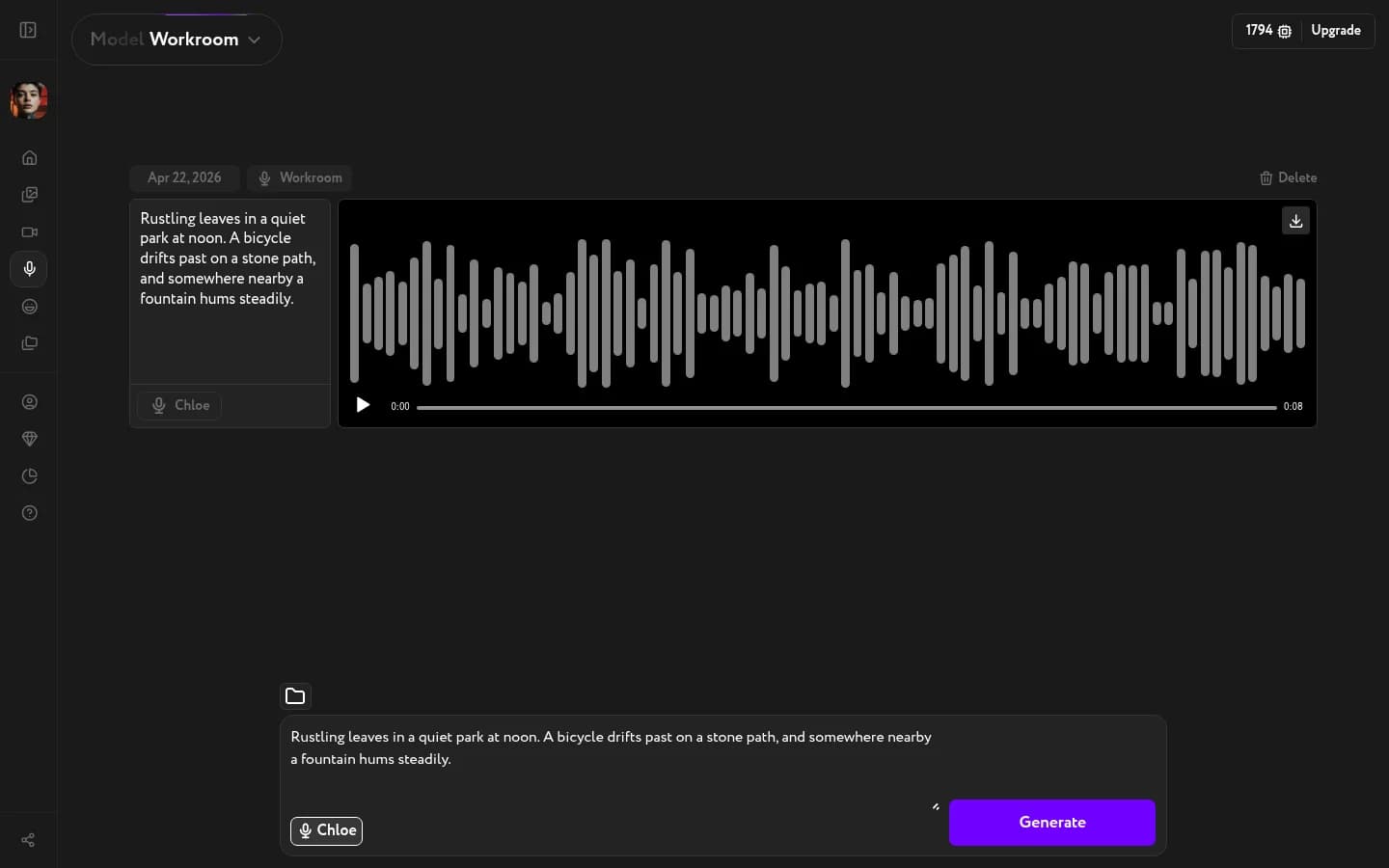Open the premium plan diamond icon

tap(29, 439)
